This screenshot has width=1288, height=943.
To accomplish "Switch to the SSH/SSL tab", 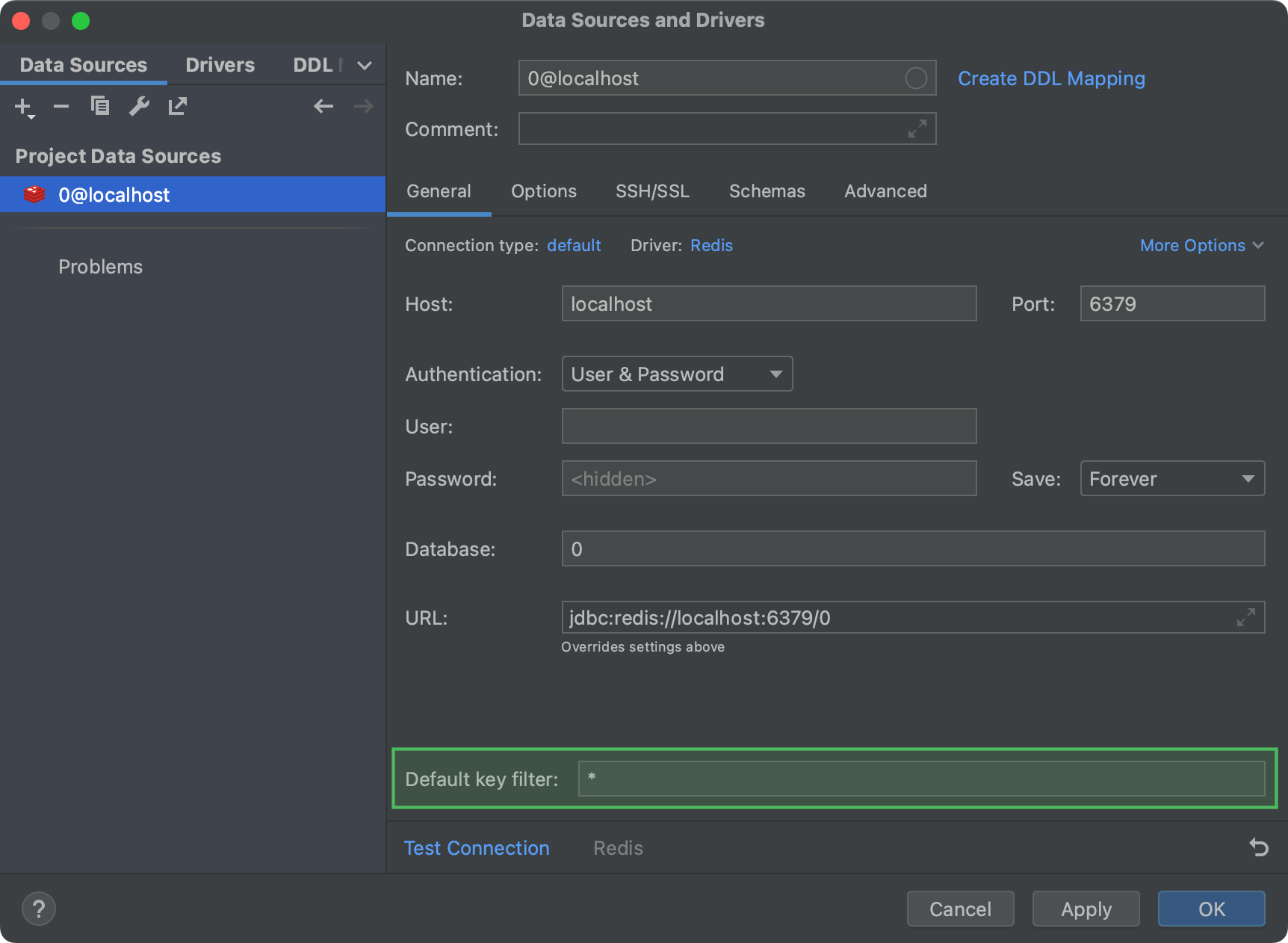I will tap(652, 191).
